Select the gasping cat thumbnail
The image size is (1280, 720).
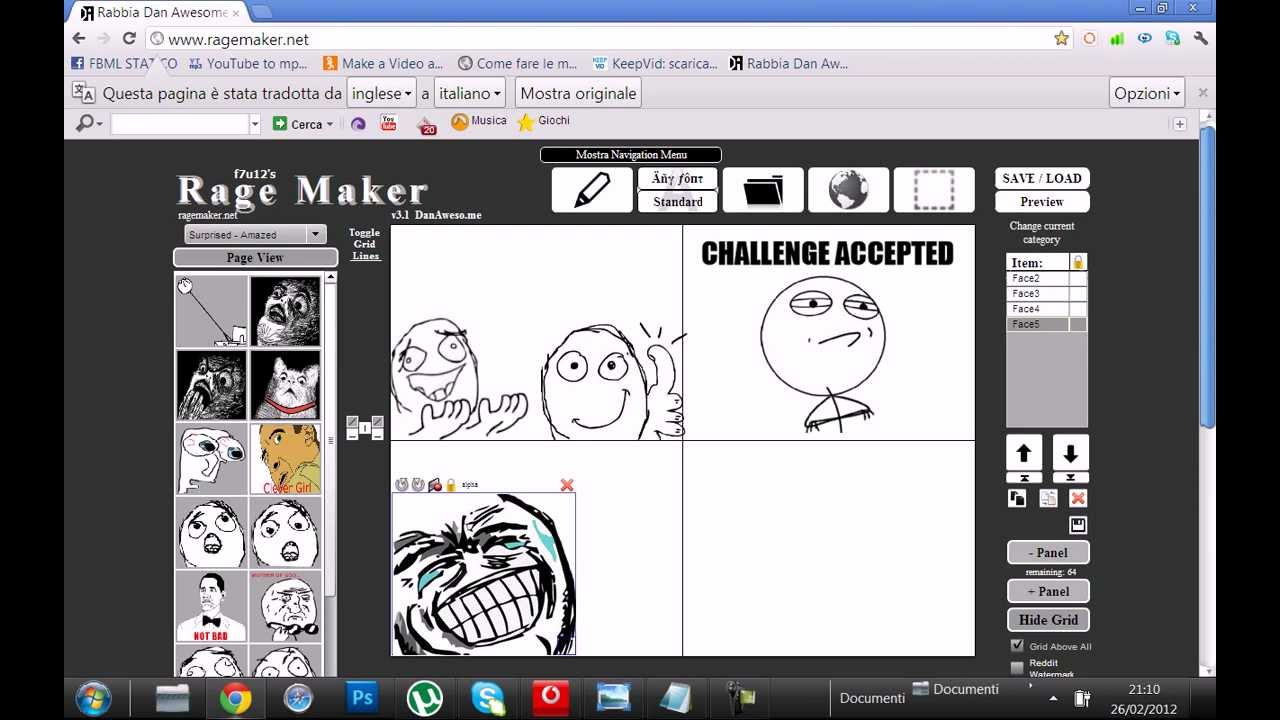point(285,385)
